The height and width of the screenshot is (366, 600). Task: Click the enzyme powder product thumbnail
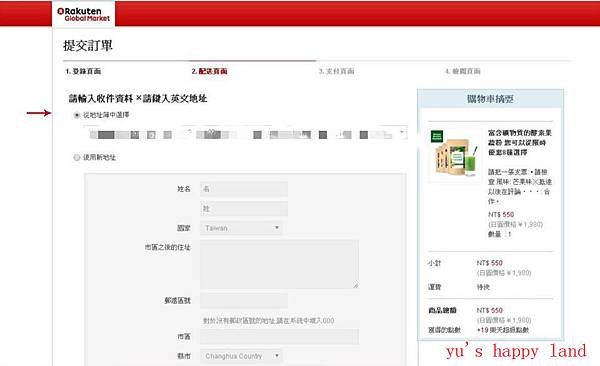(455, 154)
